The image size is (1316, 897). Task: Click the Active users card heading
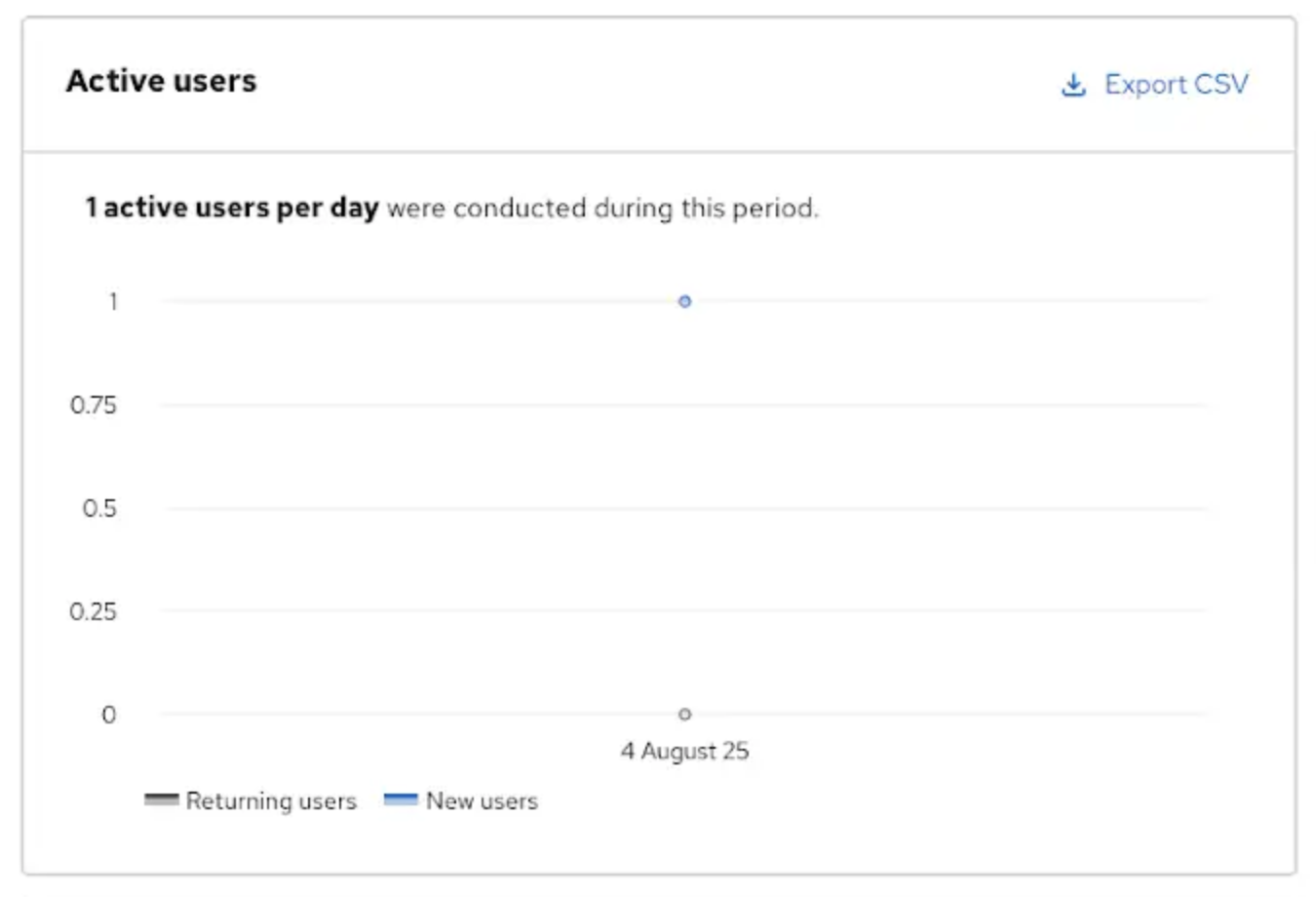(x=161, y=81)
